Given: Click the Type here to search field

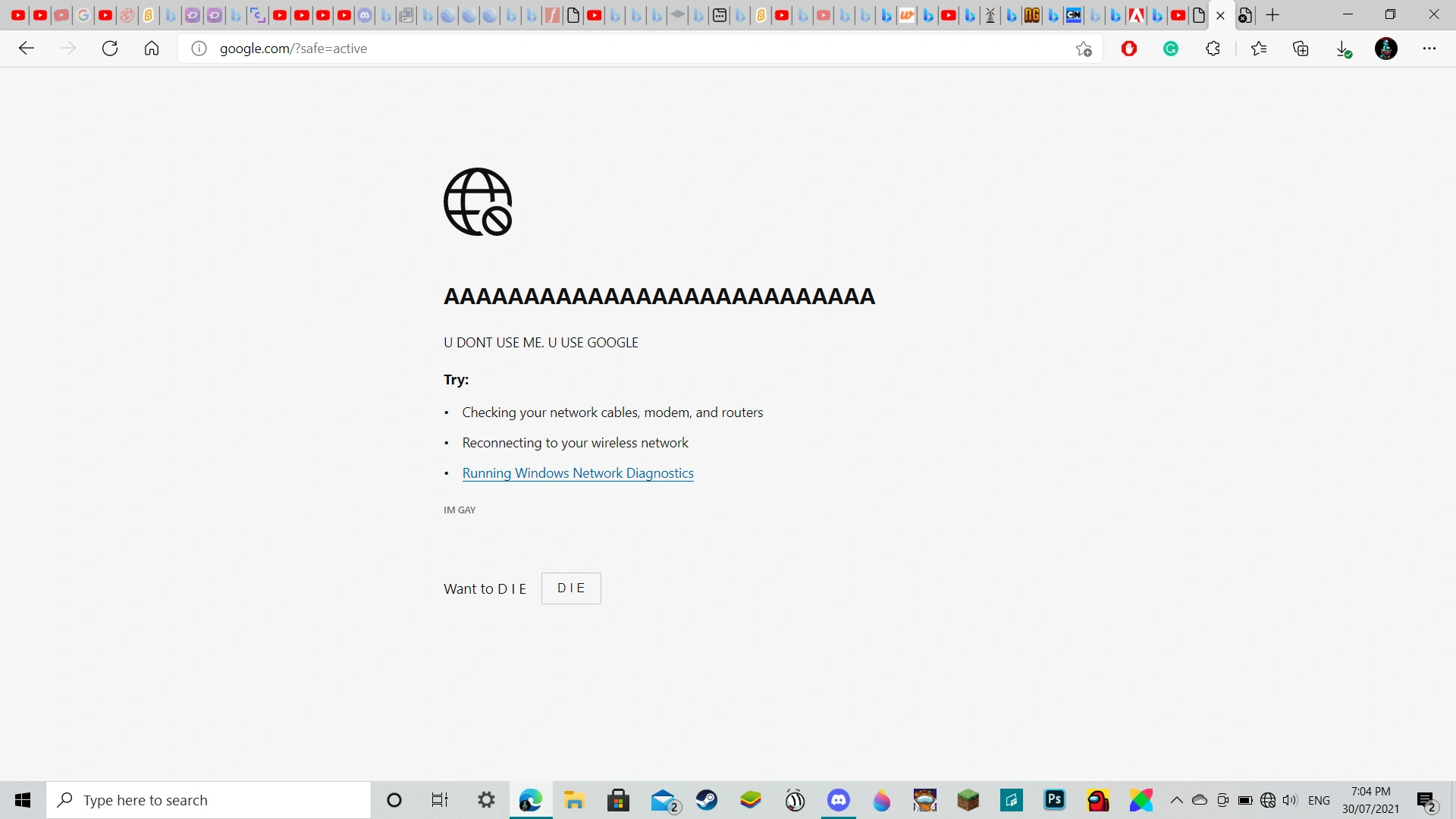Looking at the screenshot, I should [209, 799].
